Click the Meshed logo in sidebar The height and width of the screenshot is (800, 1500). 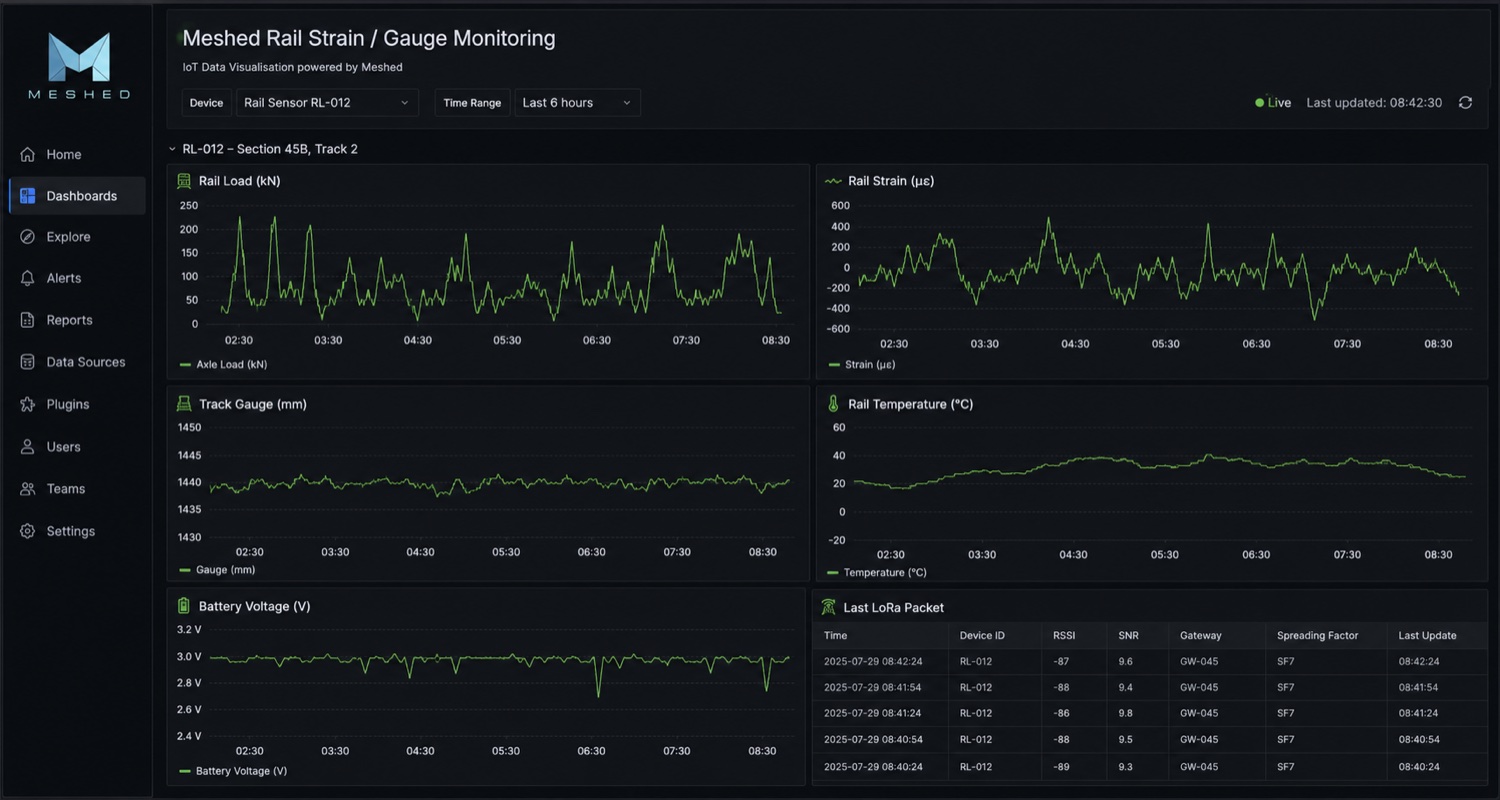79,66
